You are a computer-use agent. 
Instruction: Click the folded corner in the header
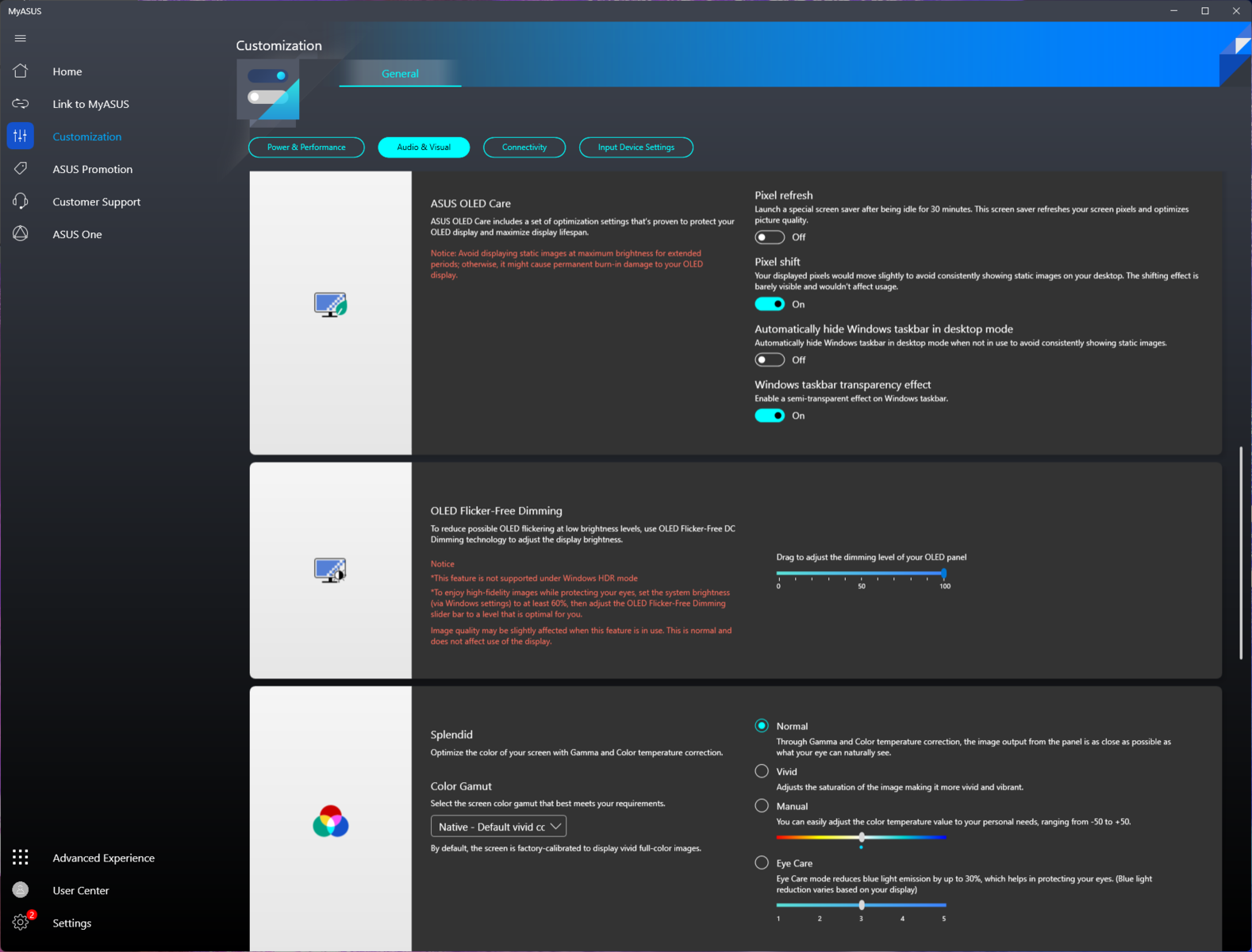pos(1237,56)
